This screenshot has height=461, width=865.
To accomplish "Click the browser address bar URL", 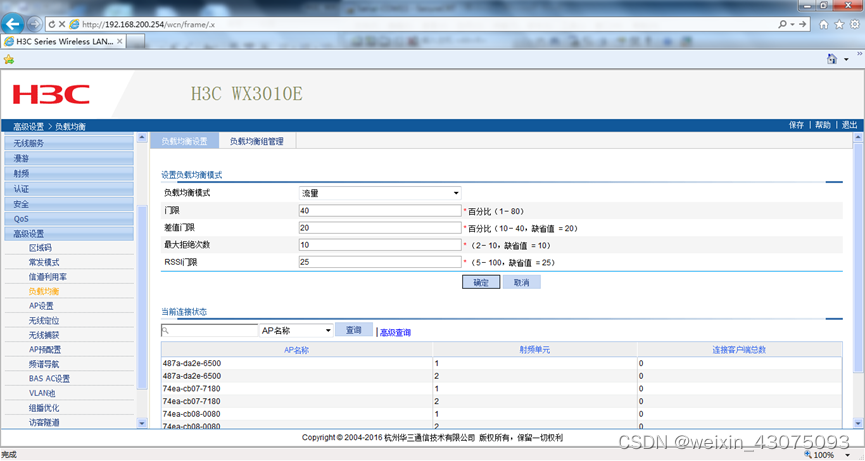I will pos(148,24).
